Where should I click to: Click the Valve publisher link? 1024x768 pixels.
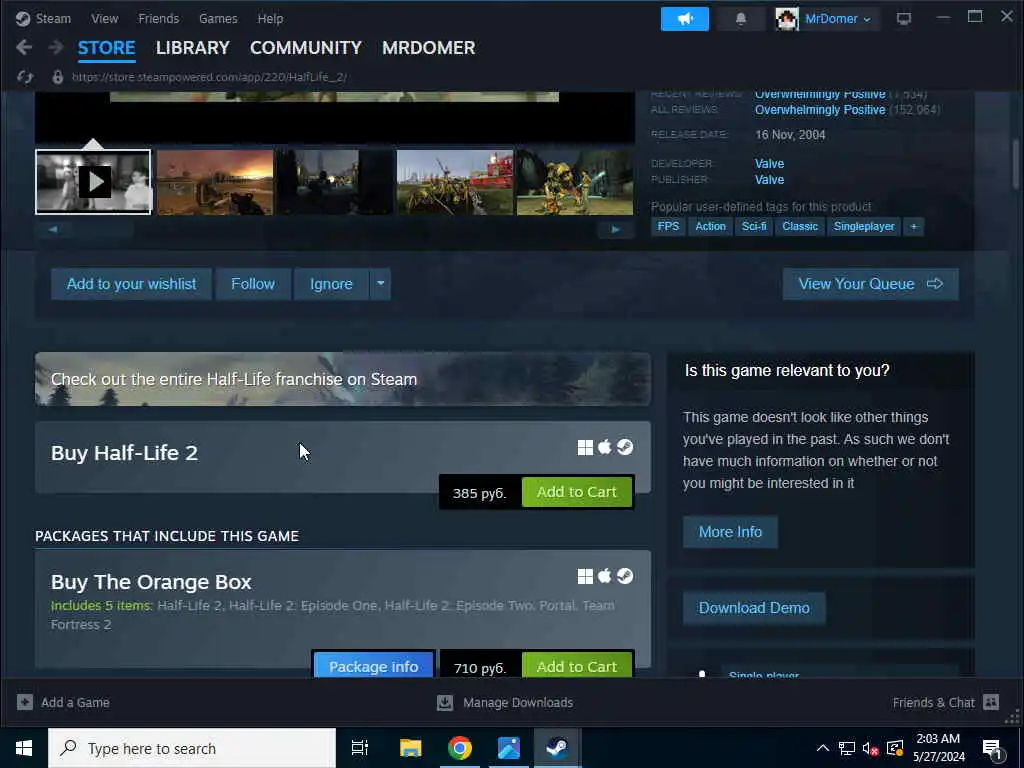pos(769,180)
